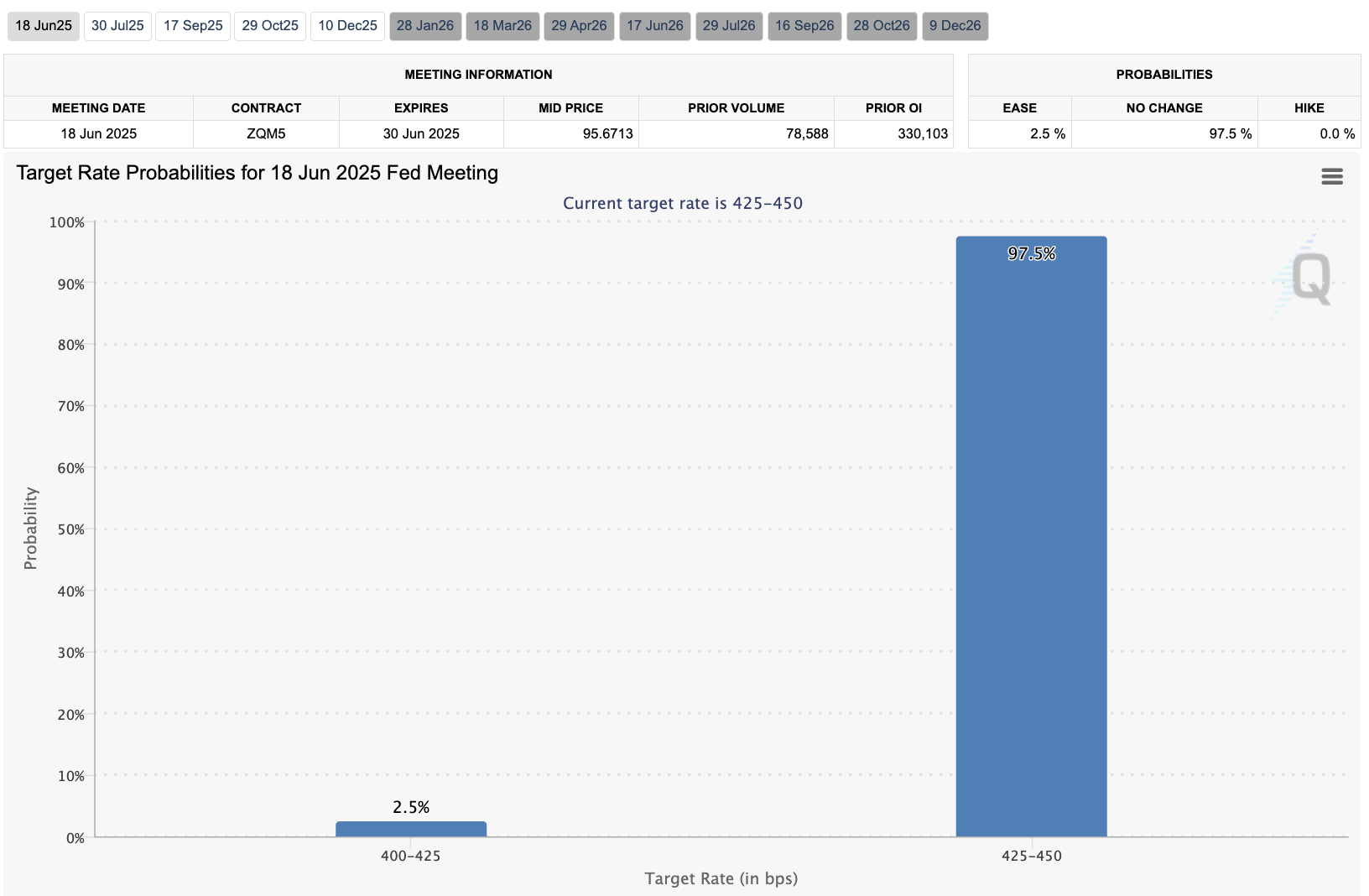Open the 28 Oct26 meeting tab

(882, 26)
